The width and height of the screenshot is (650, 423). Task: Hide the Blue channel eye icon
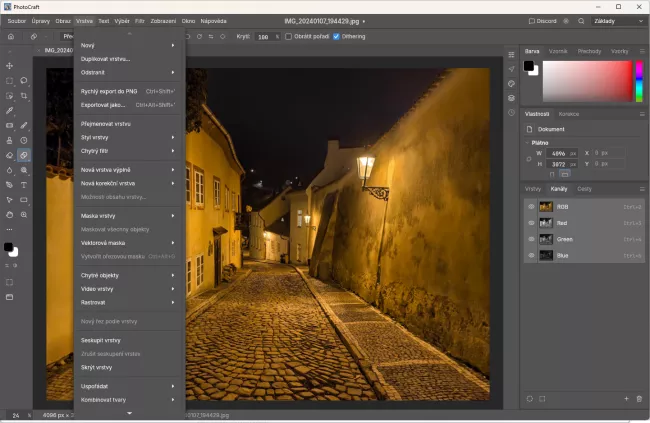coord(531,255)
